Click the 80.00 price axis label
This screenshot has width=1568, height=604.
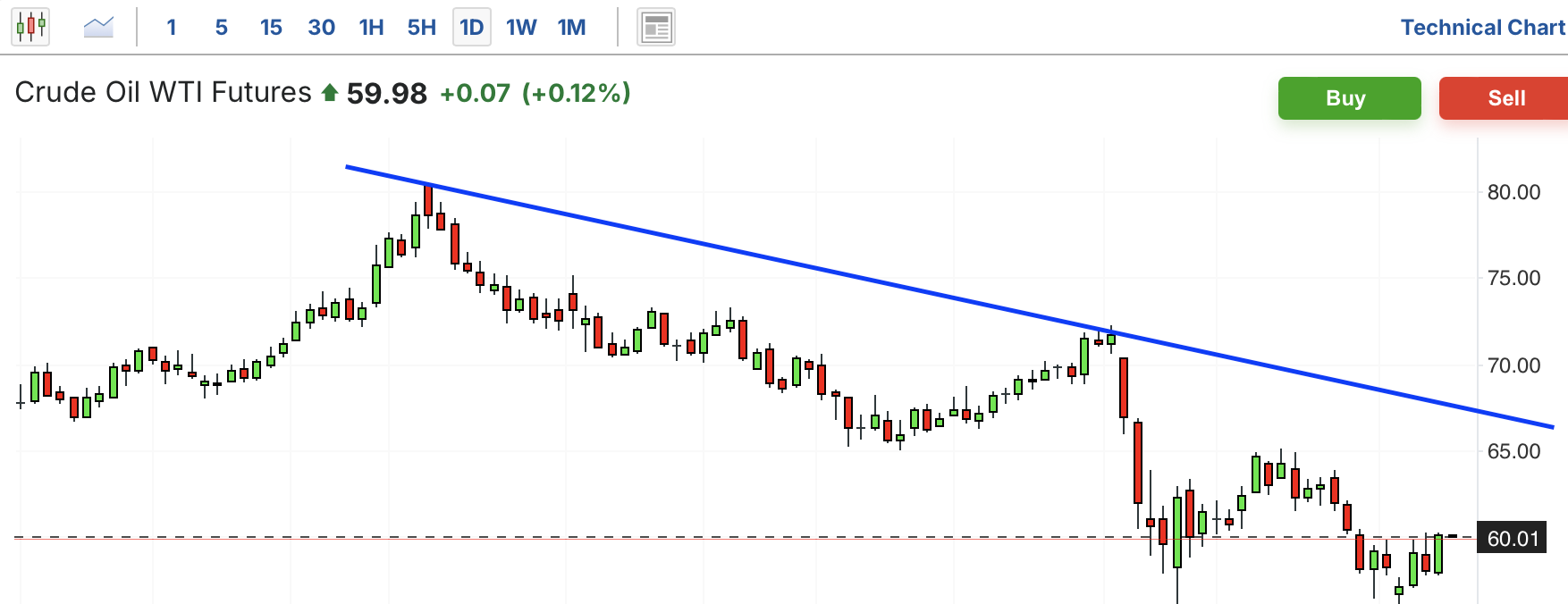click(x=1513, y=192)
